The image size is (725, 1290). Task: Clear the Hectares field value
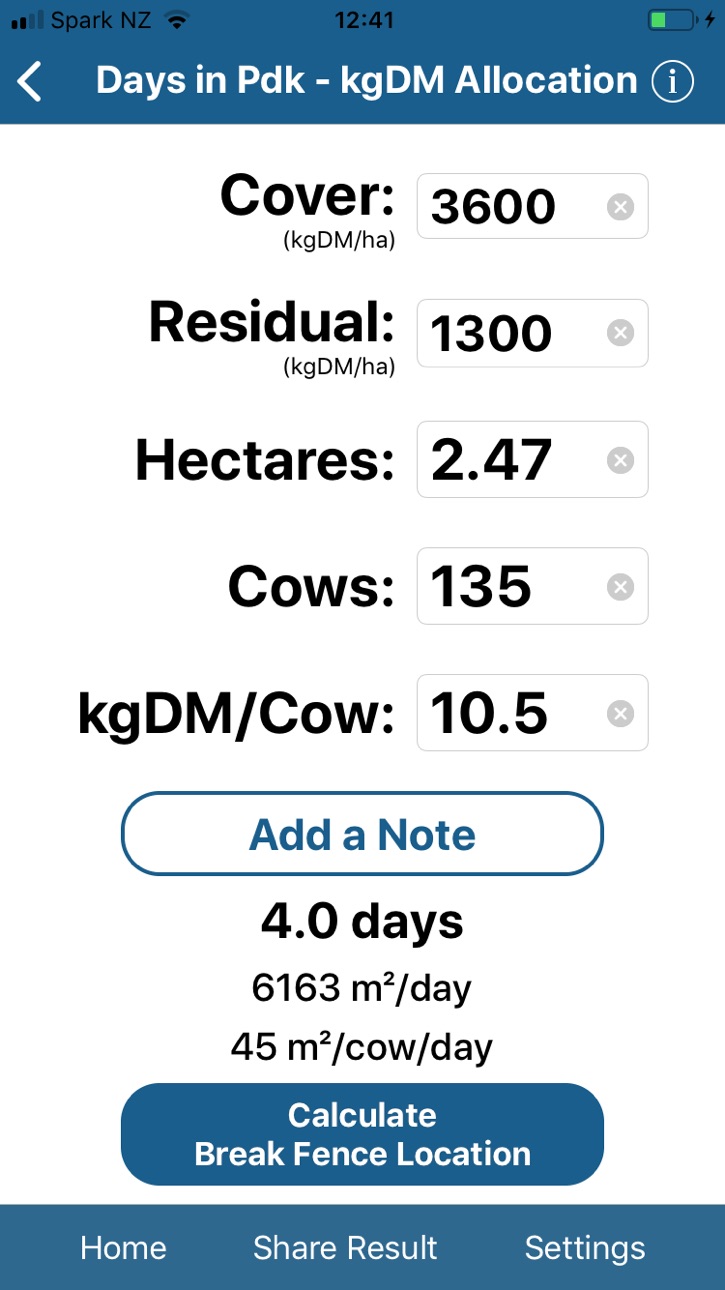click(620, 460)
